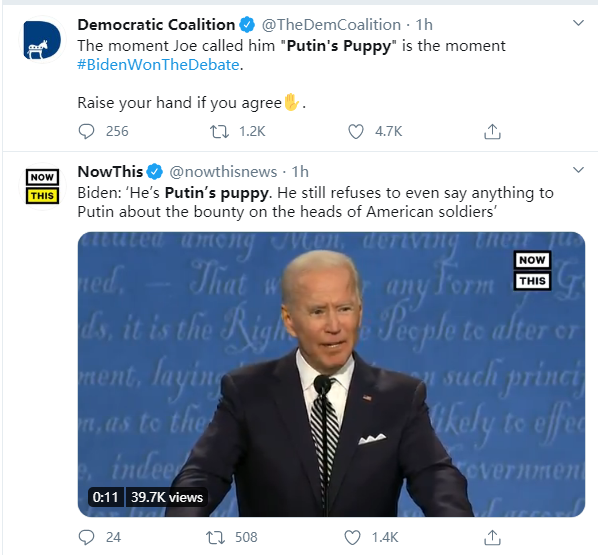
Task: Open Democratic Coalition display name
Action: [156, 25]
